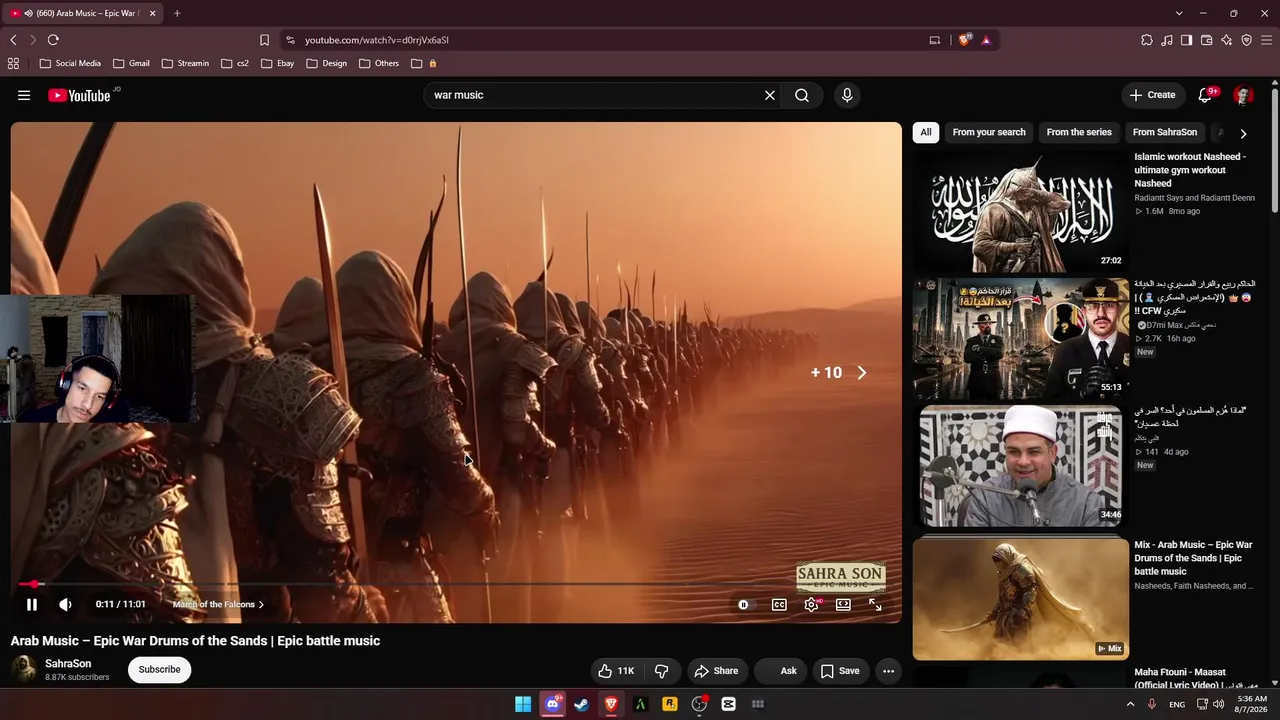This screenshot has height=720, width=1280.
Task: Open the tab search dropdown arrow
Action: coord(1179,13)
